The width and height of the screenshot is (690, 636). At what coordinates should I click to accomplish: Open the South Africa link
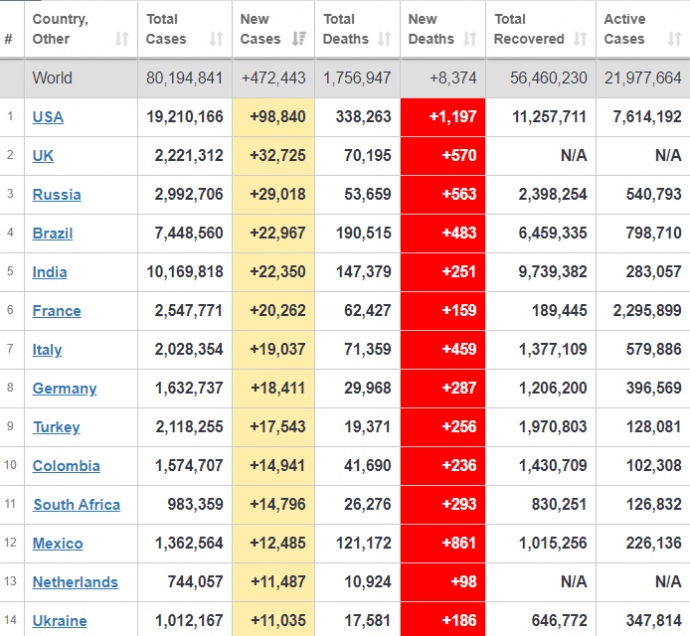click(x=77, y=505)
